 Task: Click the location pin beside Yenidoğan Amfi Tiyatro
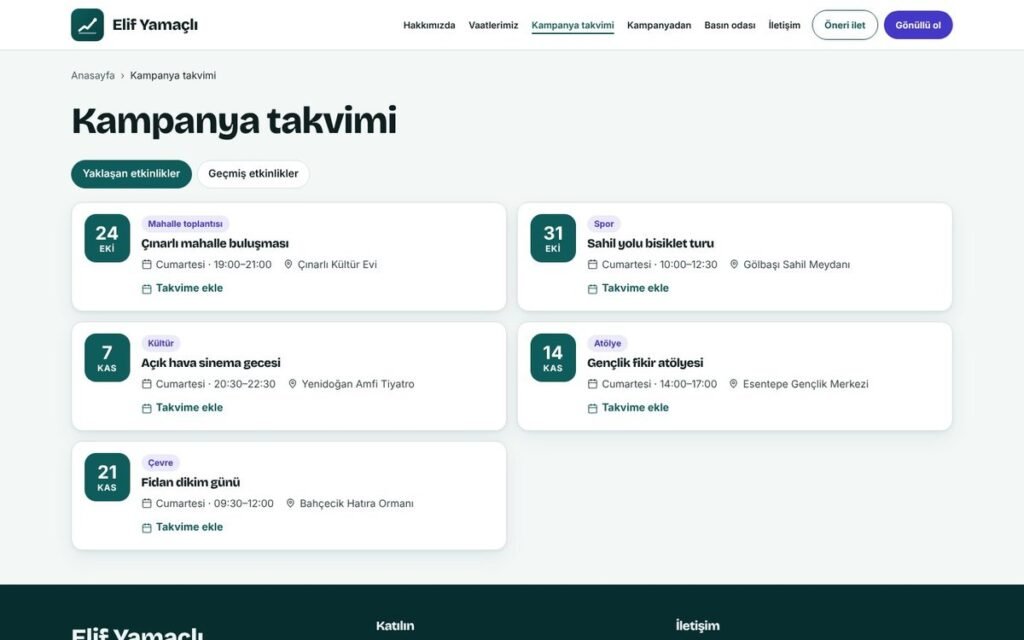(x=292, y=384)
